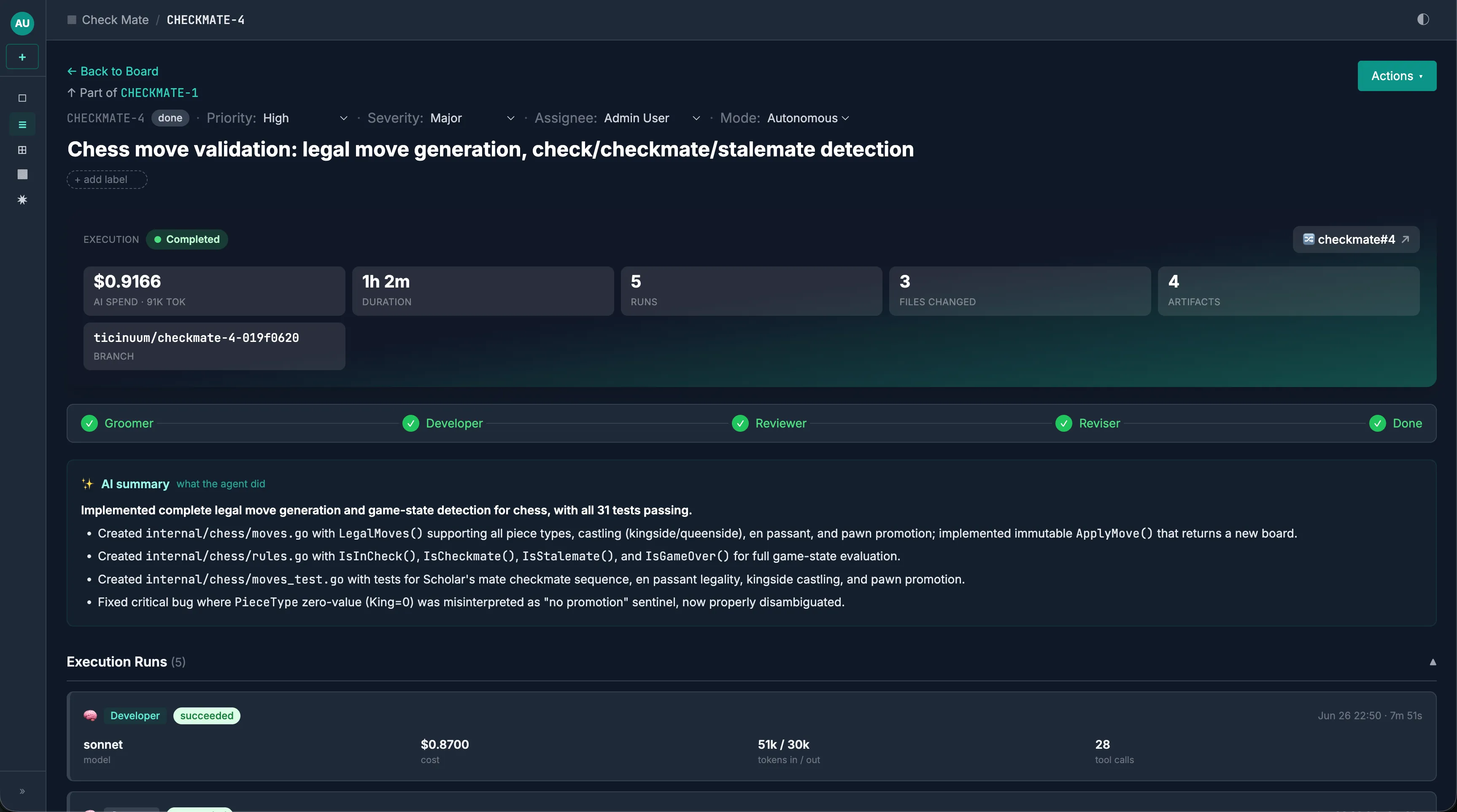Go Back to Board

point(113,71)
